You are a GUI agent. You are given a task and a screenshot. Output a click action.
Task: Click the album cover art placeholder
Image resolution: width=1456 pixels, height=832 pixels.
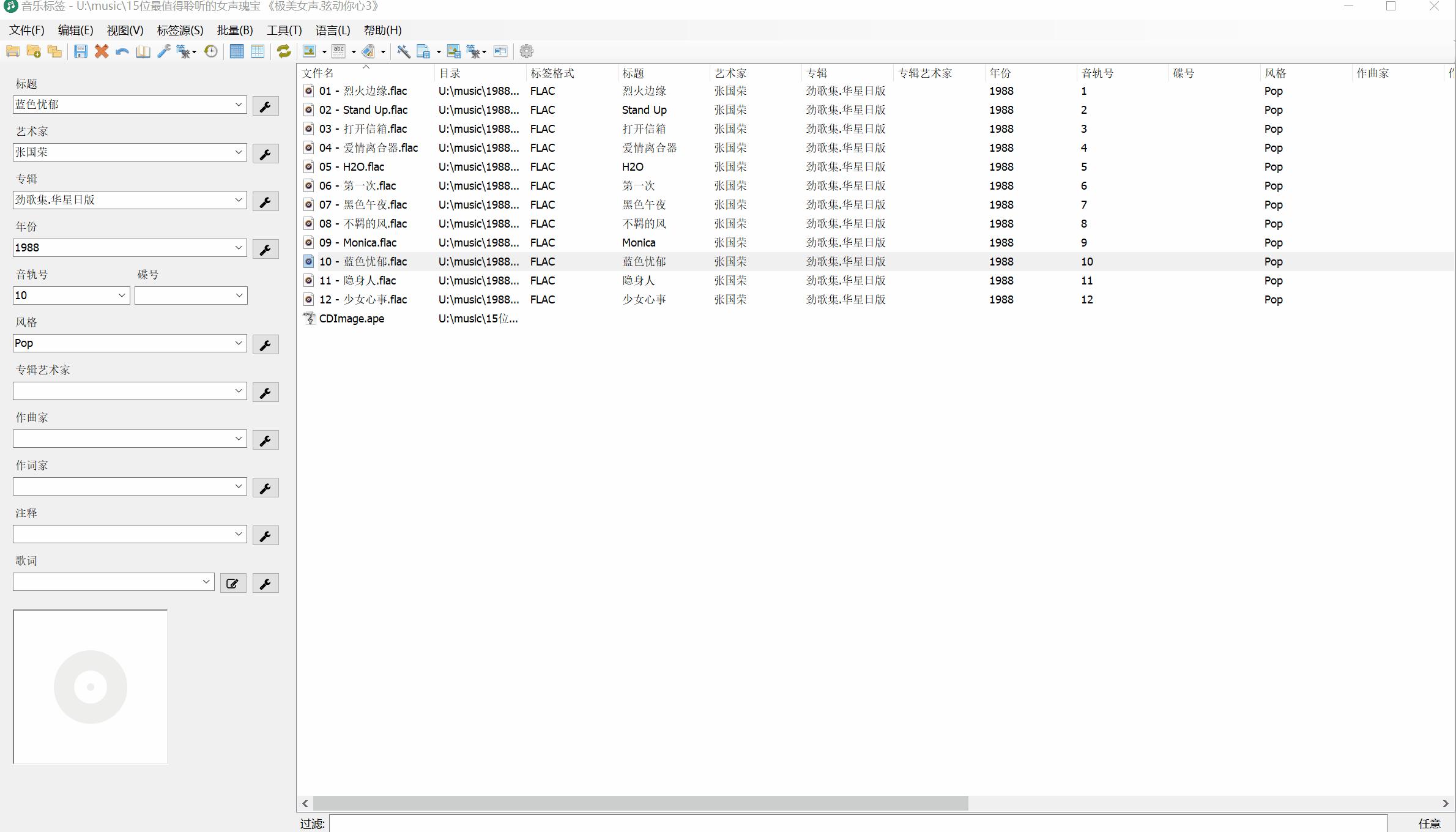point(91,686)
